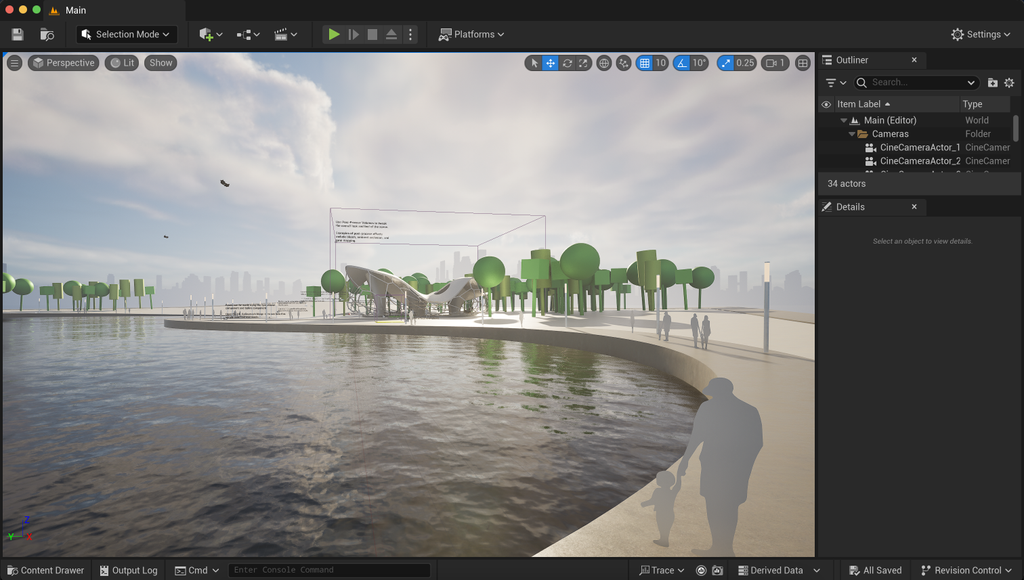Image resolution: width=1024 pixels, height=580 pixels.
Task: Toggle grid snapping on or off
Action: (x=645, y=62)
